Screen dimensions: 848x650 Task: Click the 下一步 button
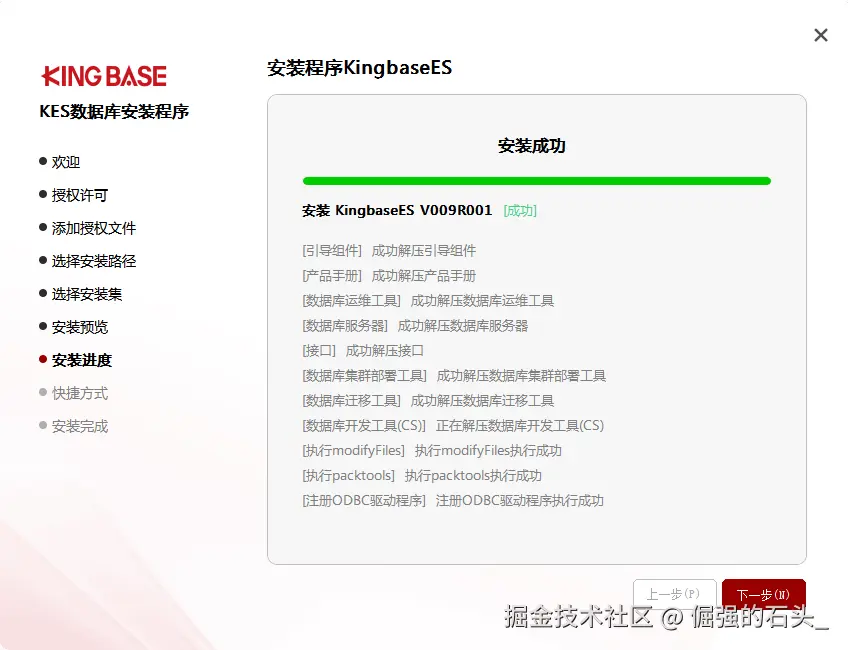click(763, 591)
